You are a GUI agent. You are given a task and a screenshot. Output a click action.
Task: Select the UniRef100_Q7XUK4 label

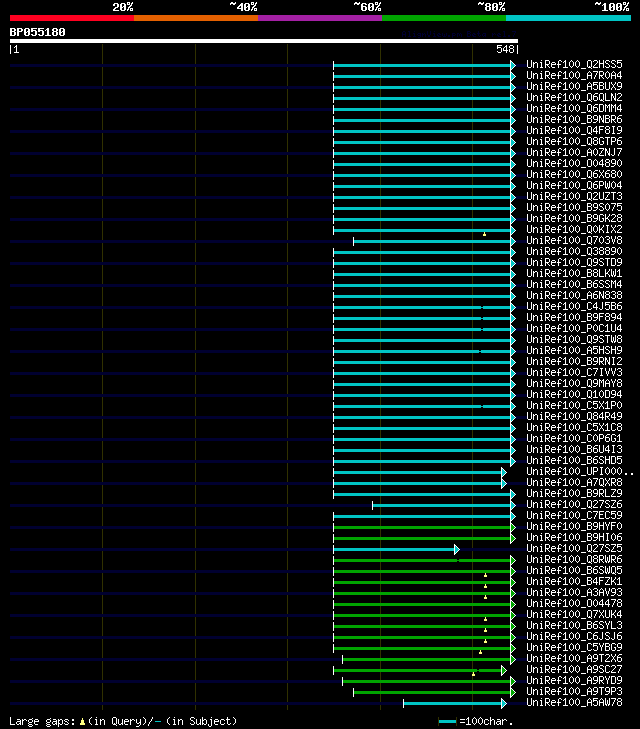[574, 615]
